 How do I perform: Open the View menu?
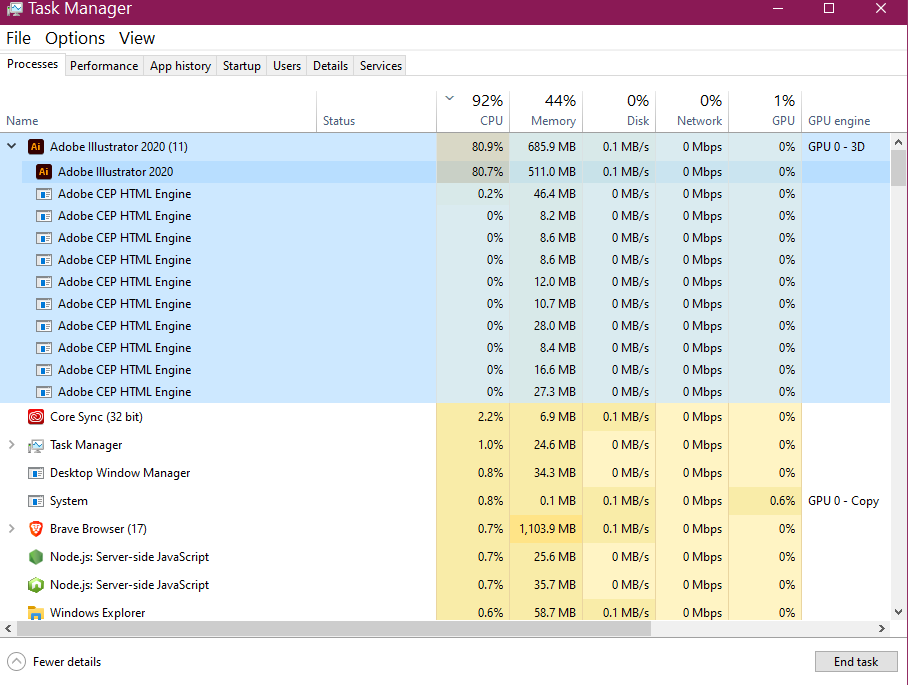click(137, 38)
